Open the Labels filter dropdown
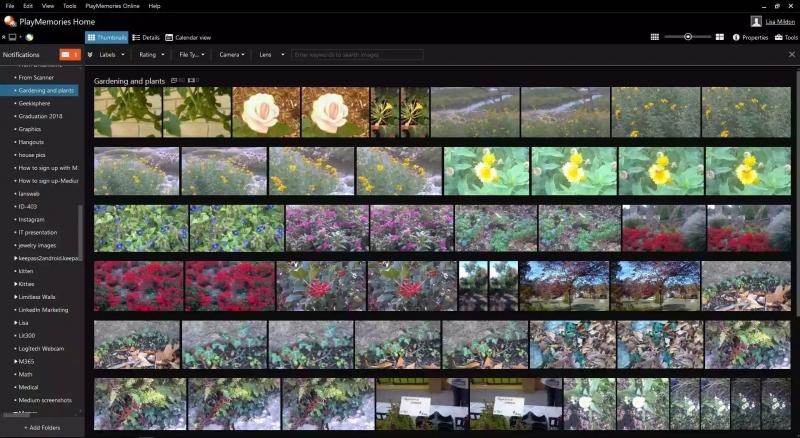This screenshot has width=800, height=438. (107, 54)
